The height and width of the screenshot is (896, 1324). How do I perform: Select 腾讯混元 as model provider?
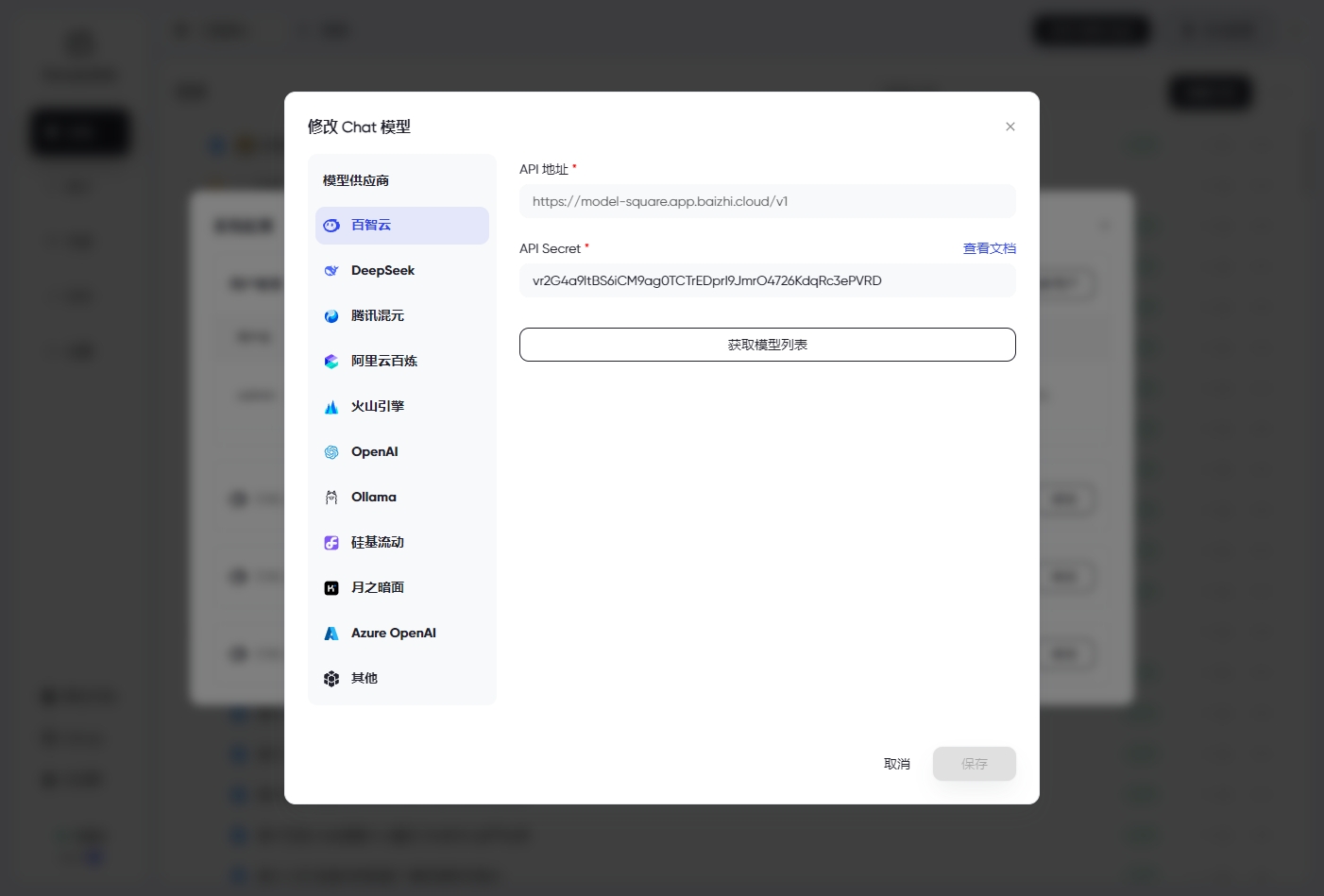tap(402, 316)
